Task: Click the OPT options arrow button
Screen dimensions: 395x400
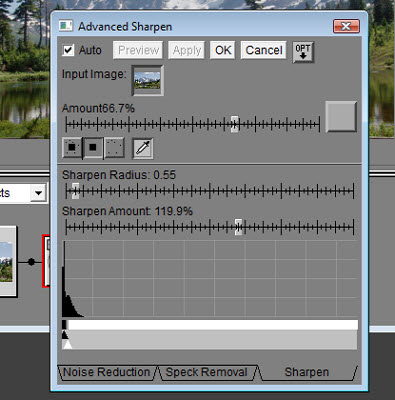Action: (303, 52)
